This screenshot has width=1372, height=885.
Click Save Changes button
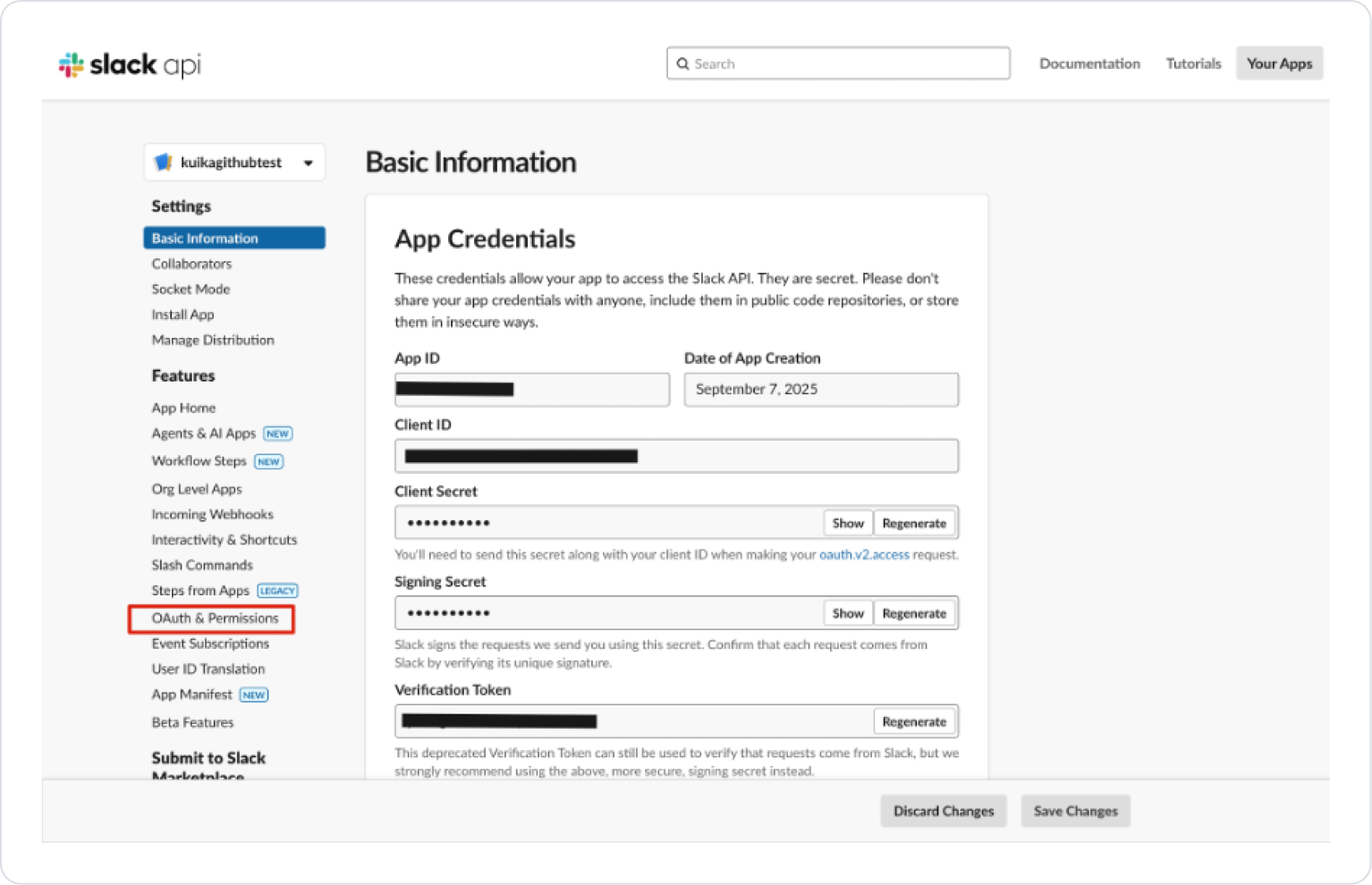[1076, 811]
